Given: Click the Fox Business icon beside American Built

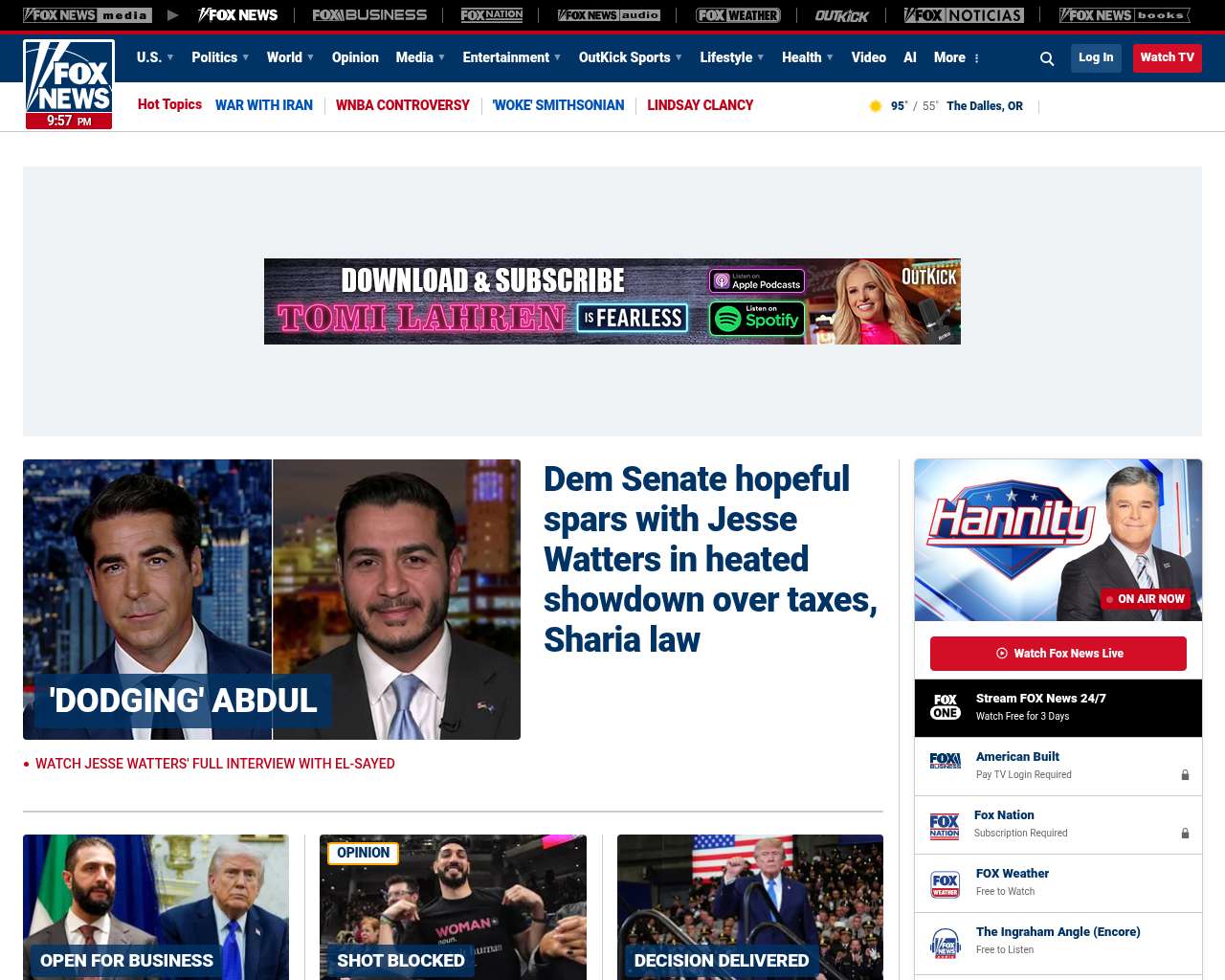Looking at the screenshot, I should coord(946,761).
